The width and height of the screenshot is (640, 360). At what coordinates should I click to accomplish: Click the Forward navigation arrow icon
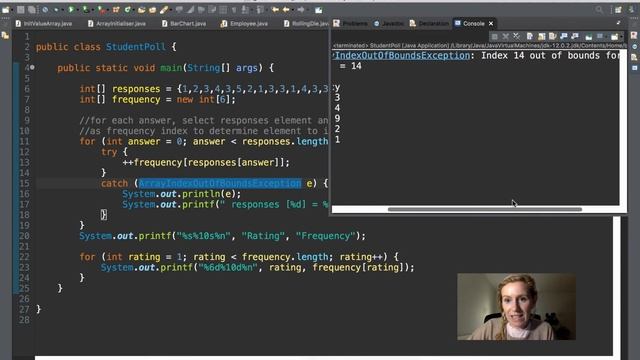point(301,9)
